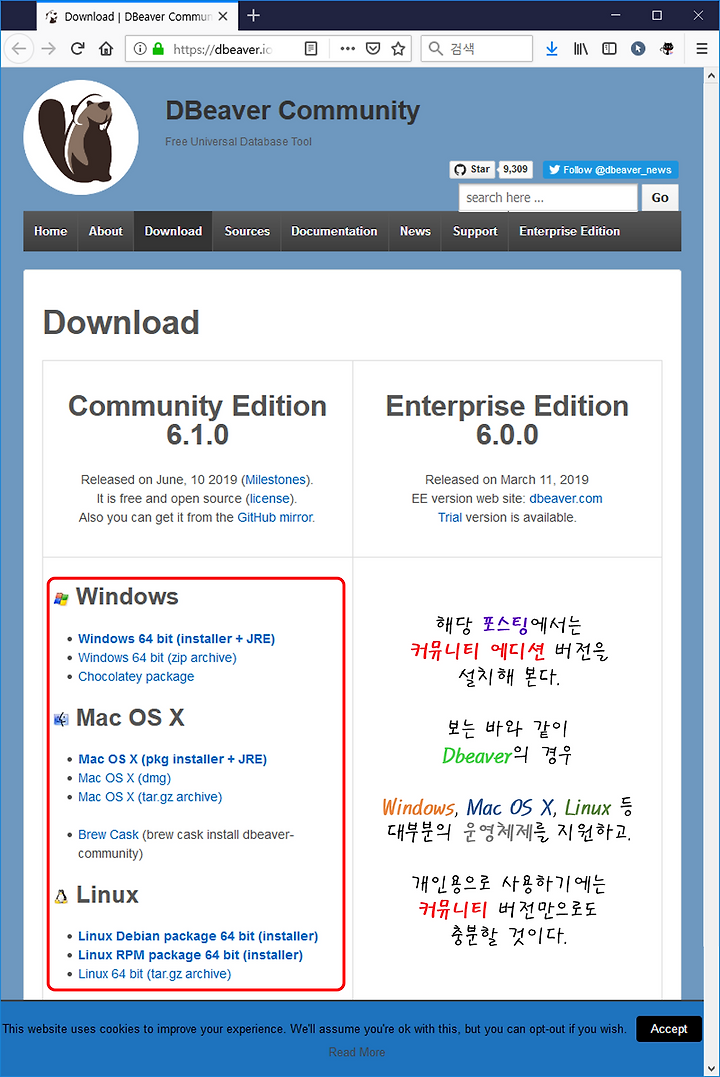Click the GitHub Star button
This screenshot has width=720, height=1077.
pos(471,169)
